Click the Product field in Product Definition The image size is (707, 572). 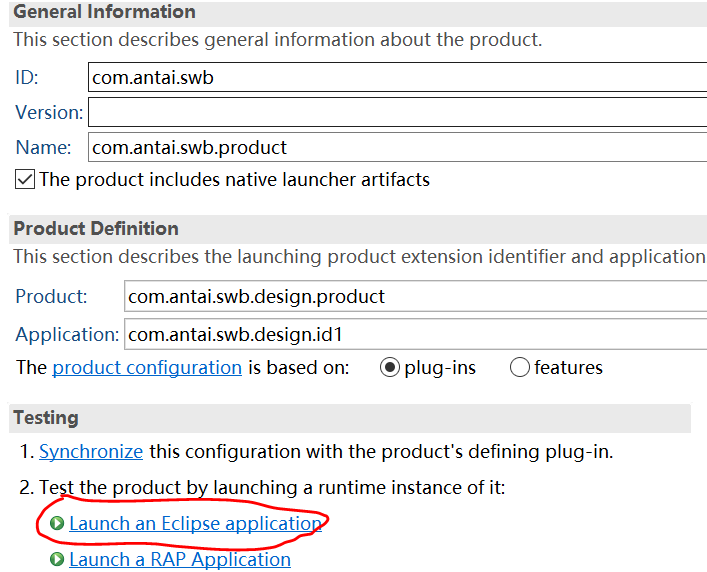pos(416,296)
